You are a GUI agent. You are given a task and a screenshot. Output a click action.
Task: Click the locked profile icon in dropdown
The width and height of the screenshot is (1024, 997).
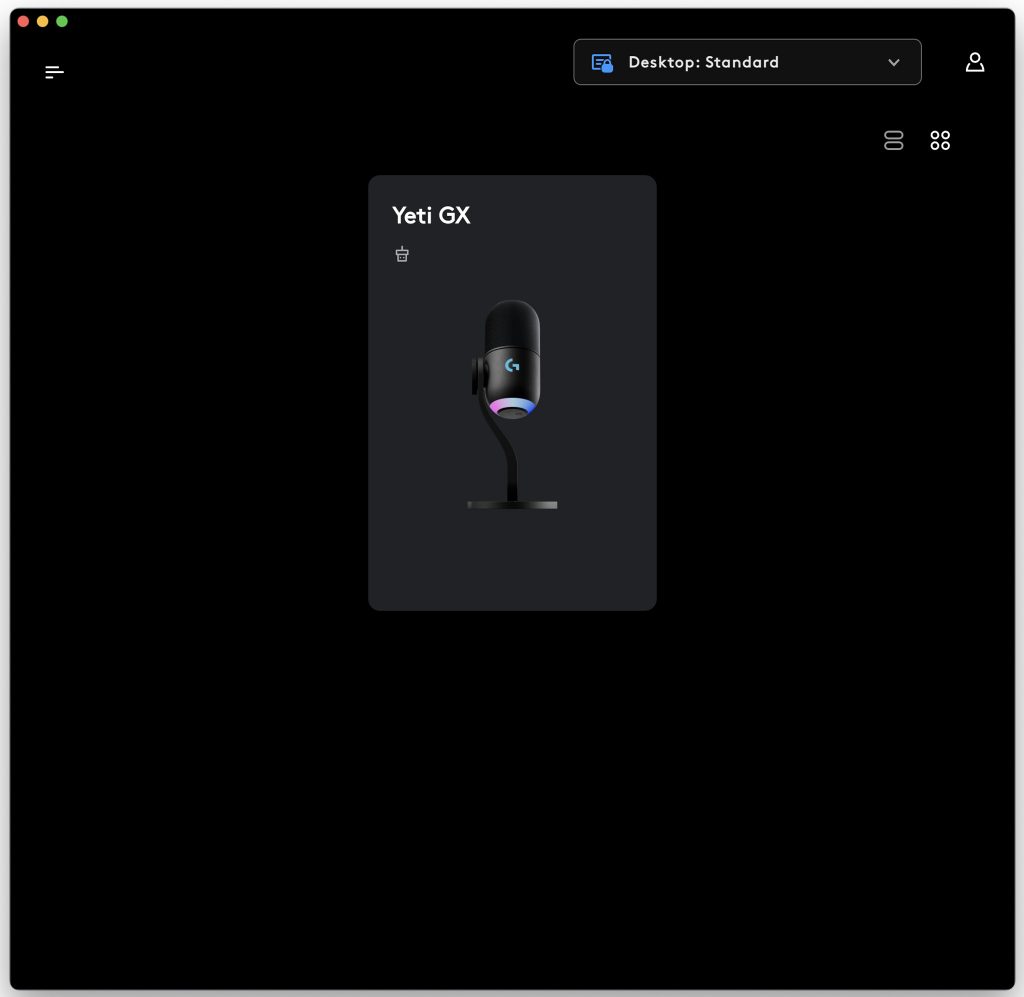(601, 63)
